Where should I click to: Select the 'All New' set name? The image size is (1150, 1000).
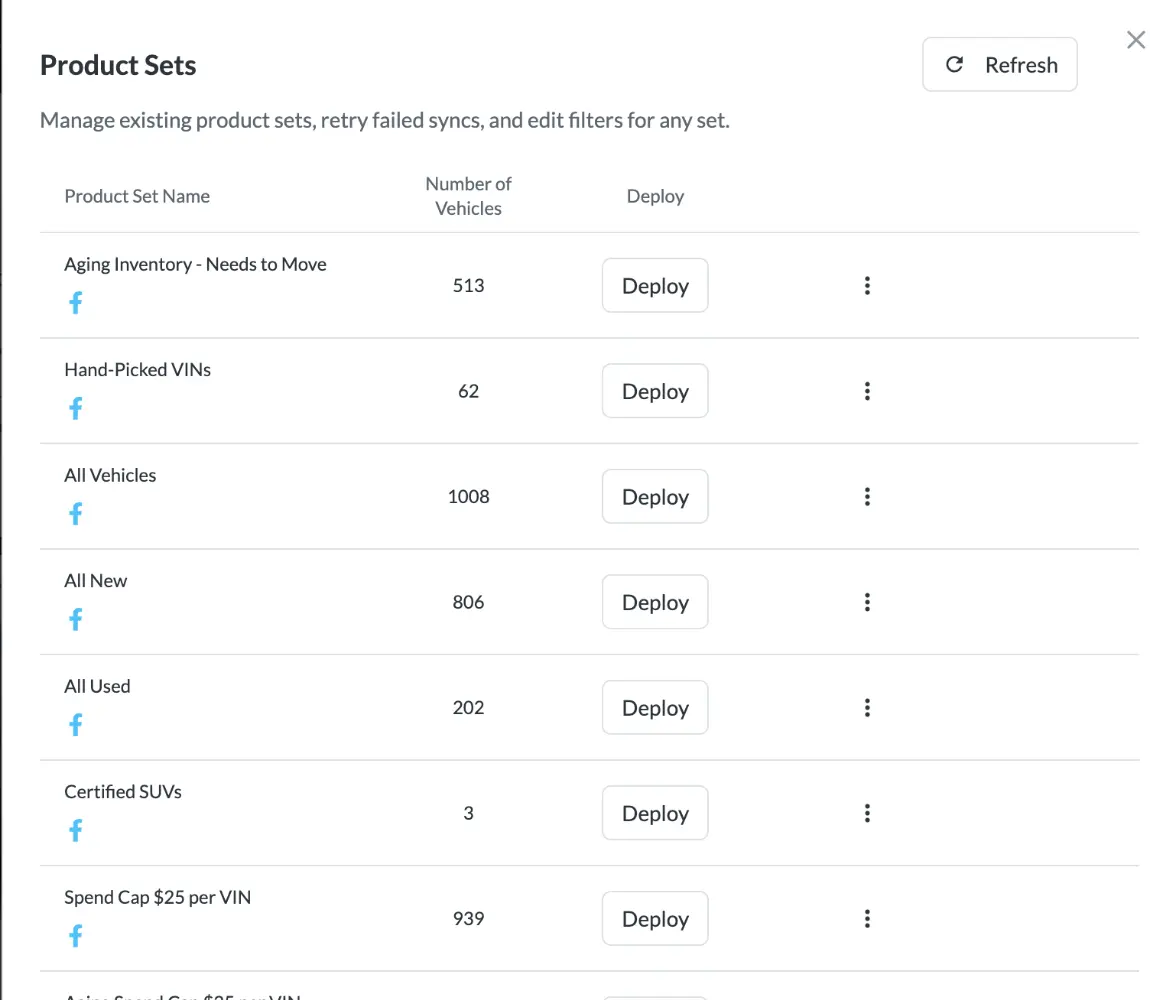[95, 581]
